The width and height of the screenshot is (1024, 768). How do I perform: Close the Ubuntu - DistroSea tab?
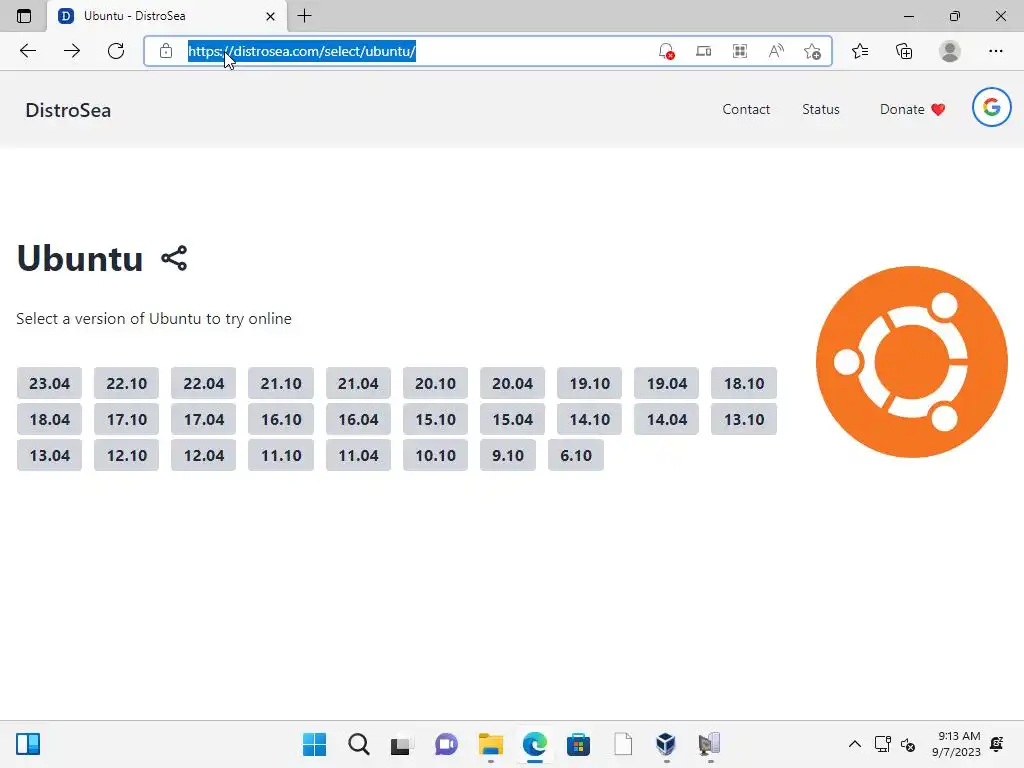270,16
